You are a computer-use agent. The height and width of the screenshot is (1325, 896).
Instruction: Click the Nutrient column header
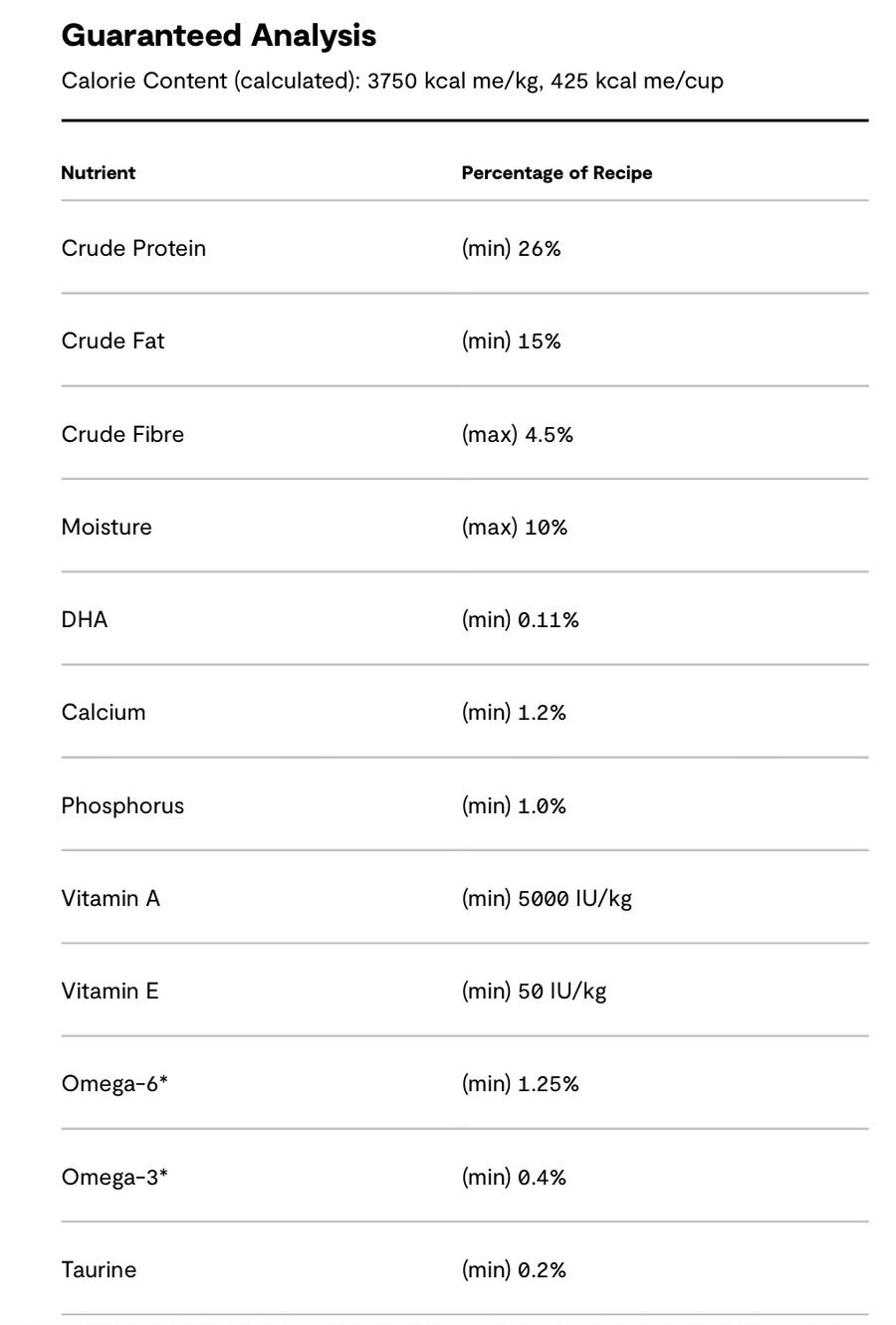click(98, 172)
